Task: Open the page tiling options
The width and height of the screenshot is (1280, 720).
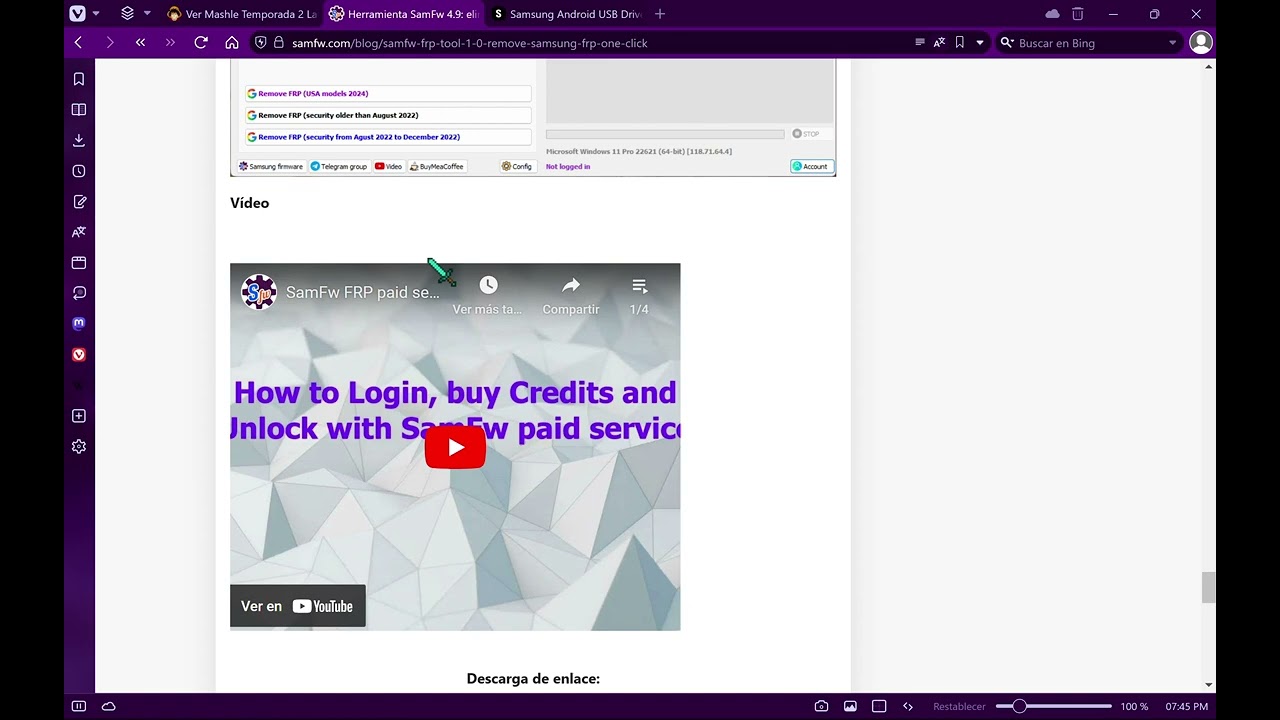Action: 879,706
